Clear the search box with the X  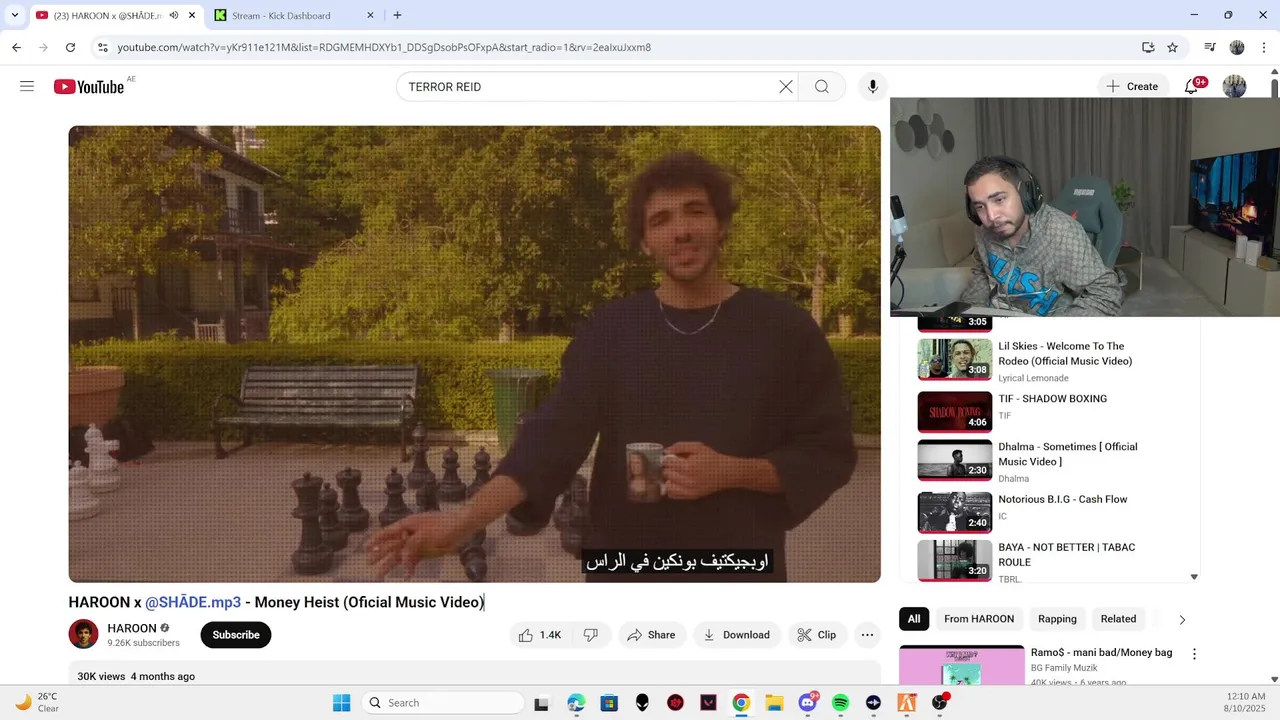click(x=786, y=87)
